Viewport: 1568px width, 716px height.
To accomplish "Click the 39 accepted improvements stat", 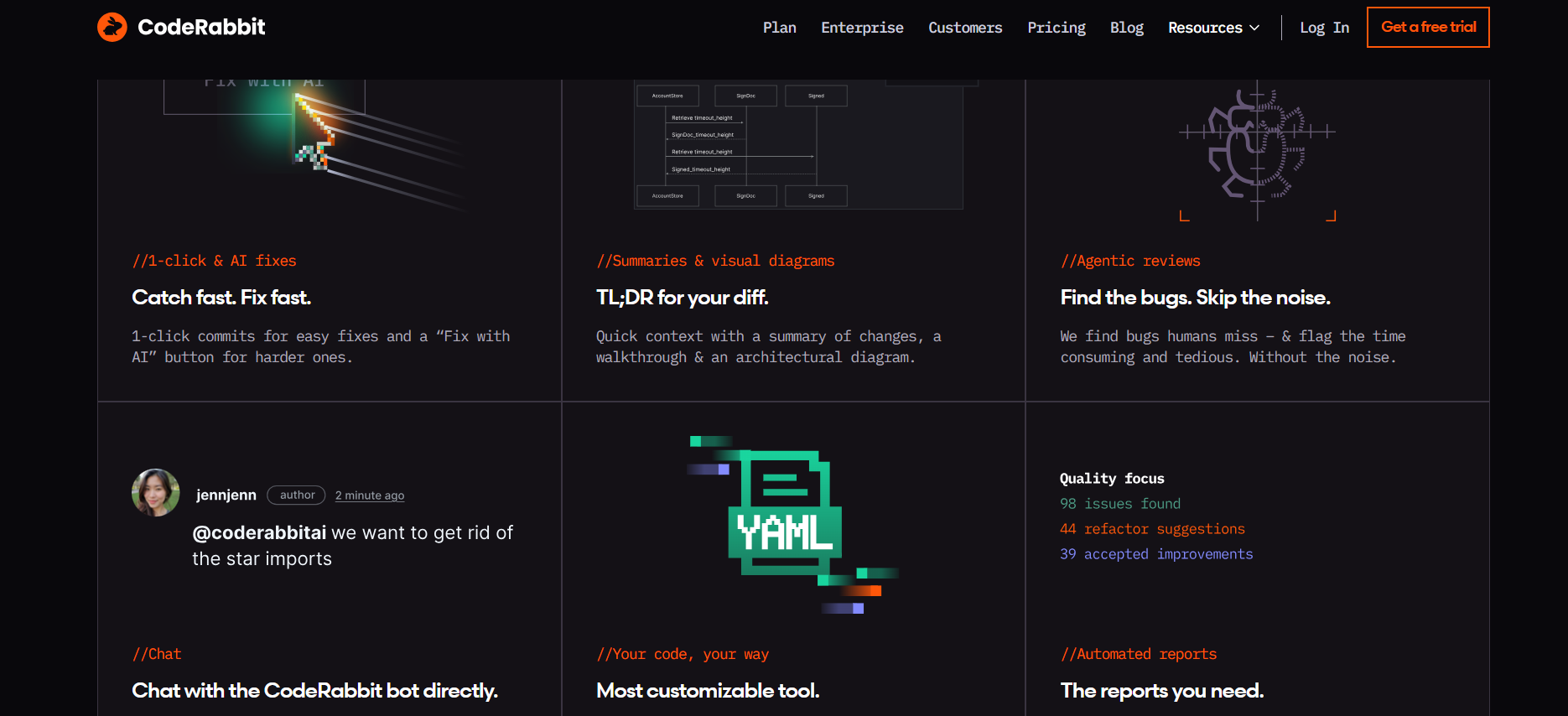I will pyautogui.click(x=1156, y=554).
